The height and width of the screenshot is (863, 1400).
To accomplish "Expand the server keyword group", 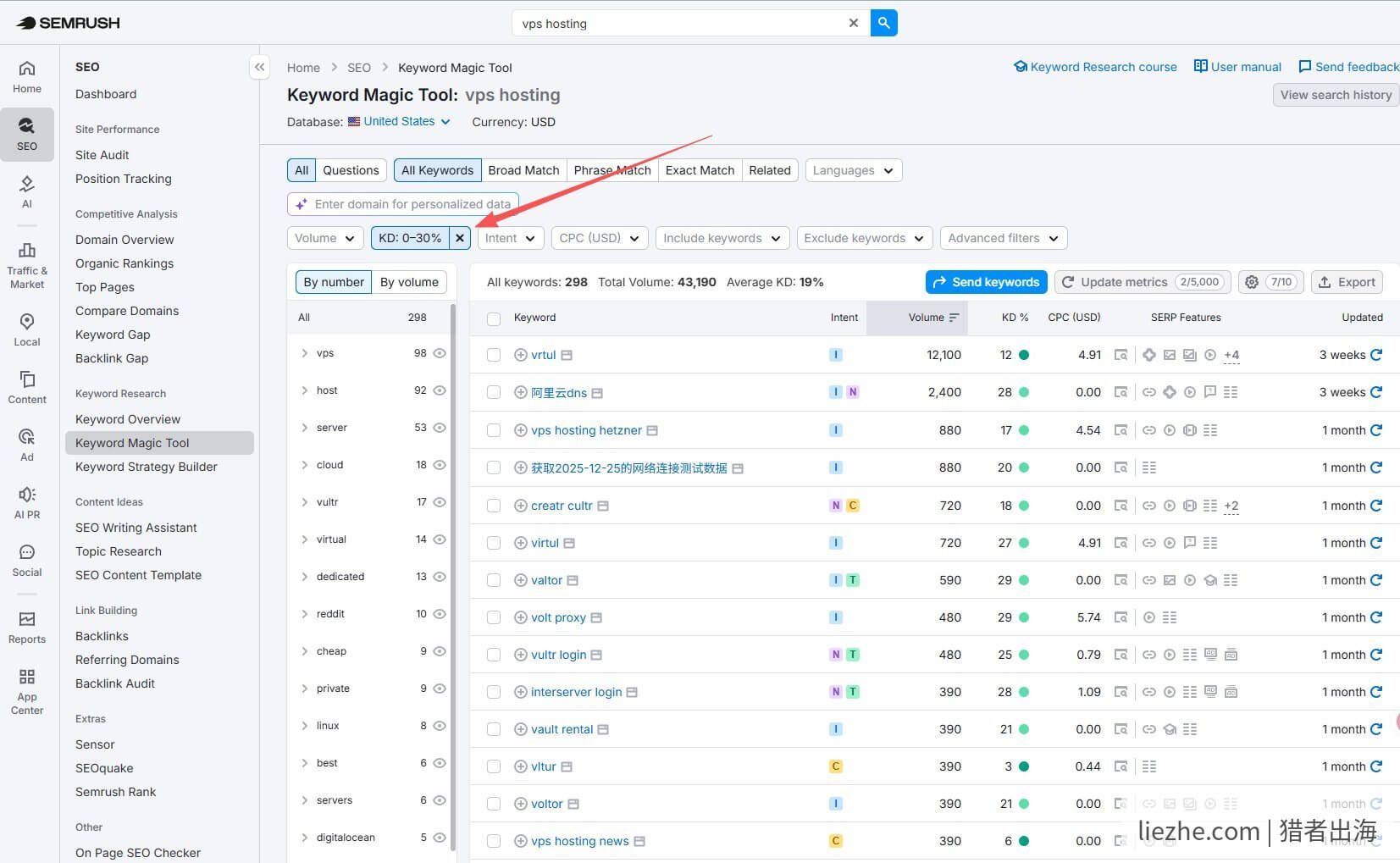I will 305,428.
